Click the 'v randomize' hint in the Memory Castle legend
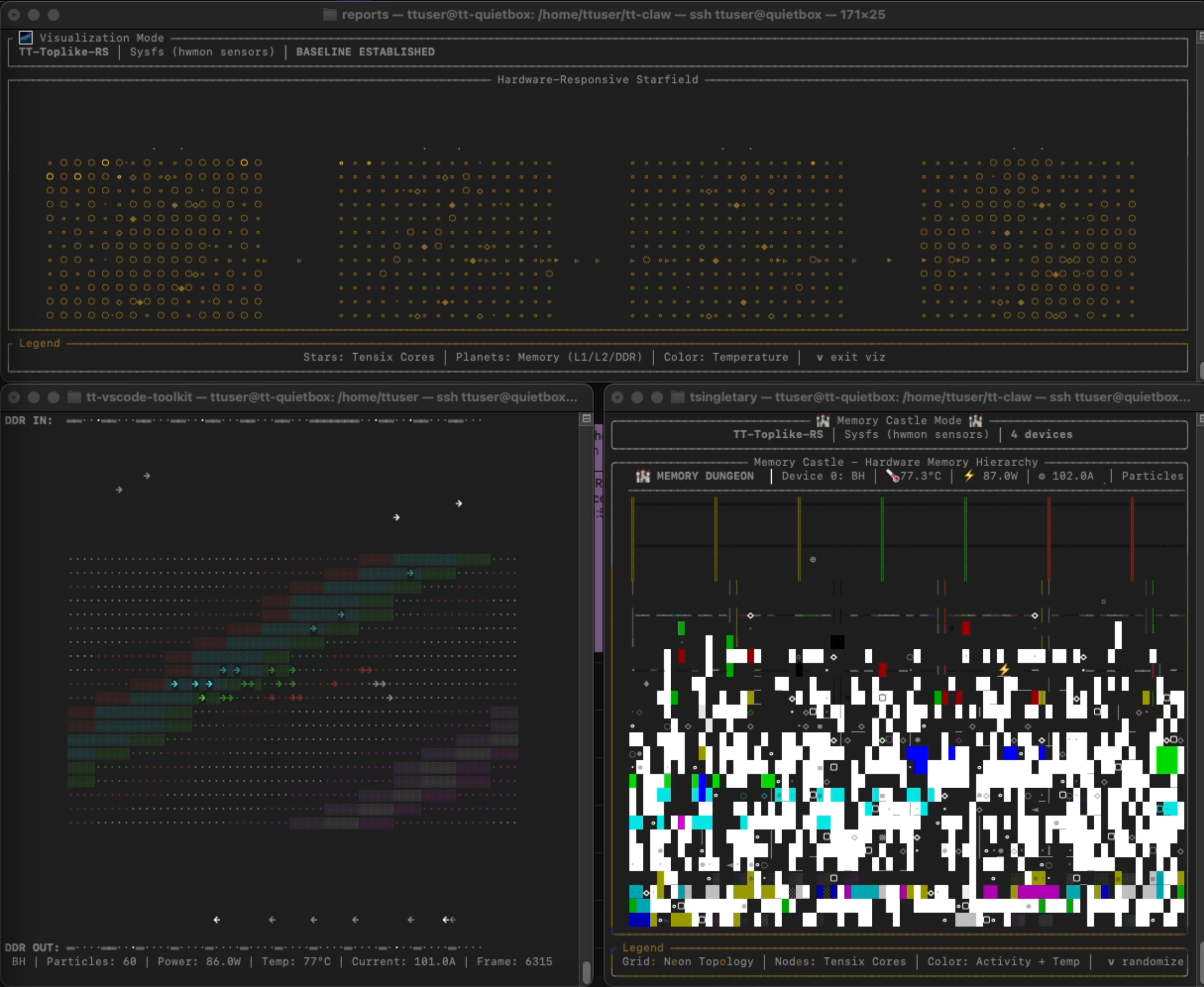Viewport: 1204px width, 987px height. pos(1146,961)
